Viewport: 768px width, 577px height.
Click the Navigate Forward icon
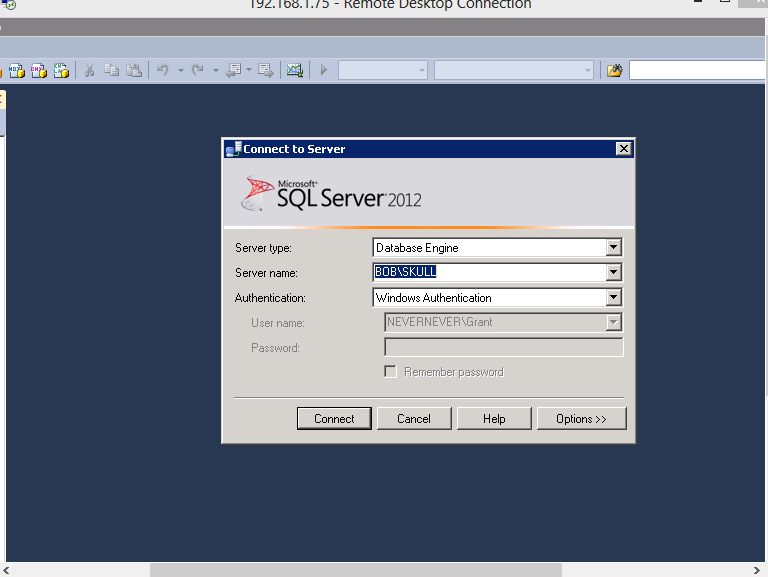click(x=266, y=71)
